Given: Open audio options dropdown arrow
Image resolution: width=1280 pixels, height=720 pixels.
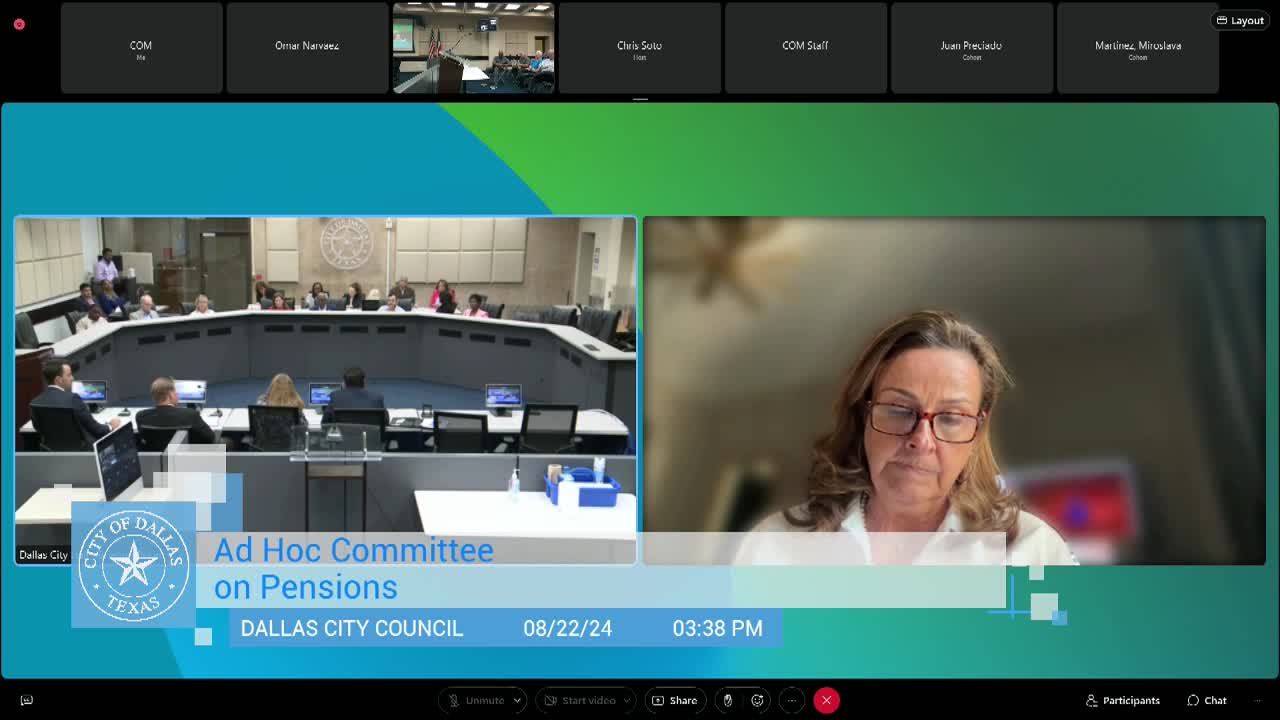Looking at the screenshot, I should [517, 700].
